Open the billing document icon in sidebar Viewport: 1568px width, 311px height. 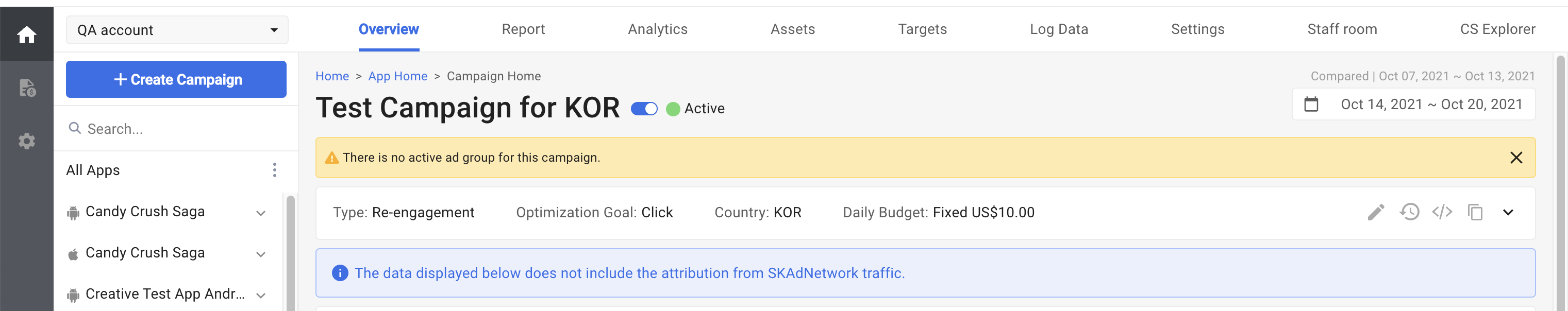(27, 88)
